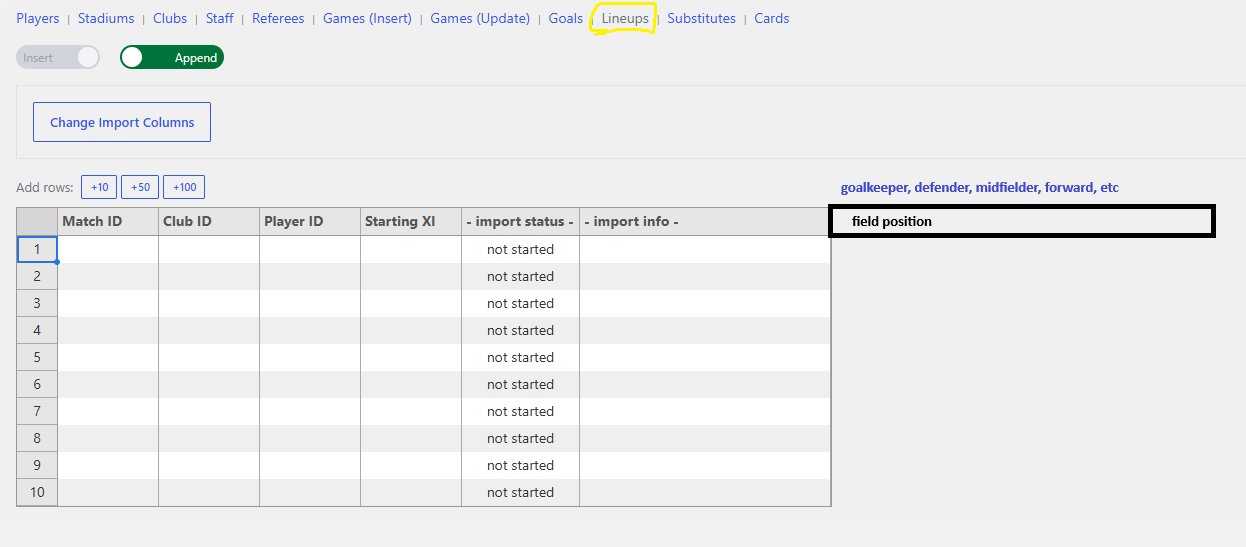Click Starting XI cell in row 1

click(411, 249)
